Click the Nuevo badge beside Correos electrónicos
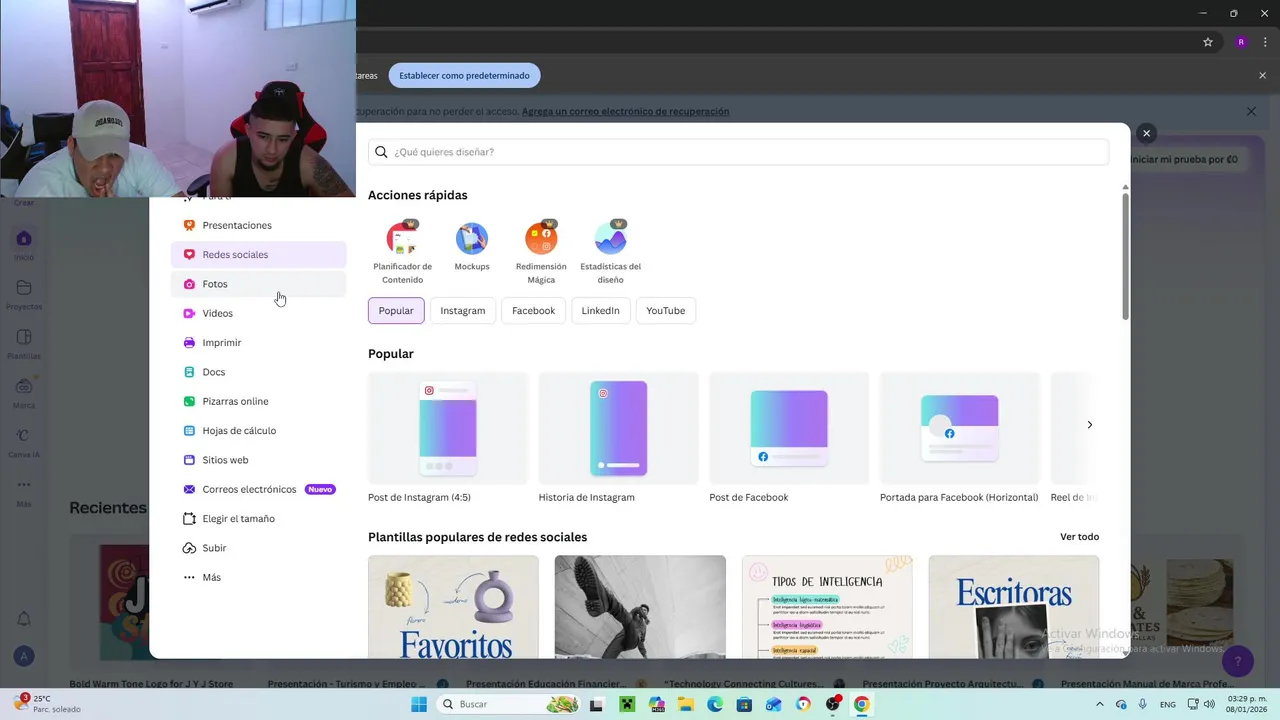 (320, 490)
